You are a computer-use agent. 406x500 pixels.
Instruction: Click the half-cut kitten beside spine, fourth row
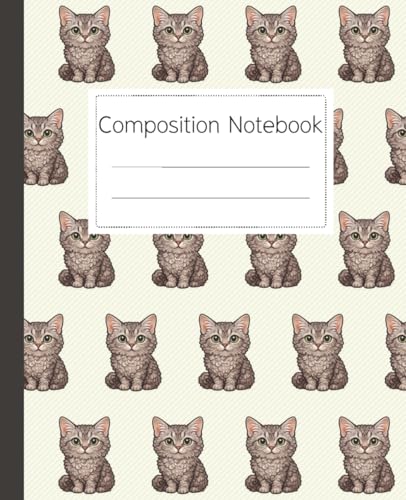pos(46,352)
